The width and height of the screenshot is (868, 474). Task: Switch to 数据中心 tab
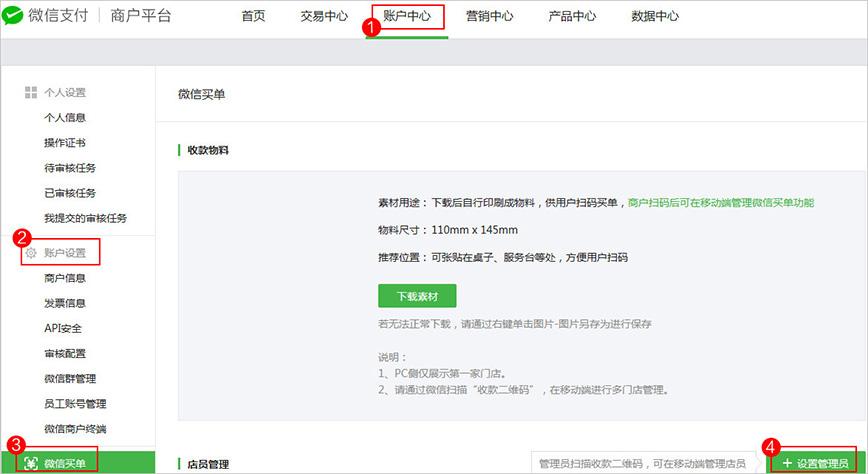655,16
